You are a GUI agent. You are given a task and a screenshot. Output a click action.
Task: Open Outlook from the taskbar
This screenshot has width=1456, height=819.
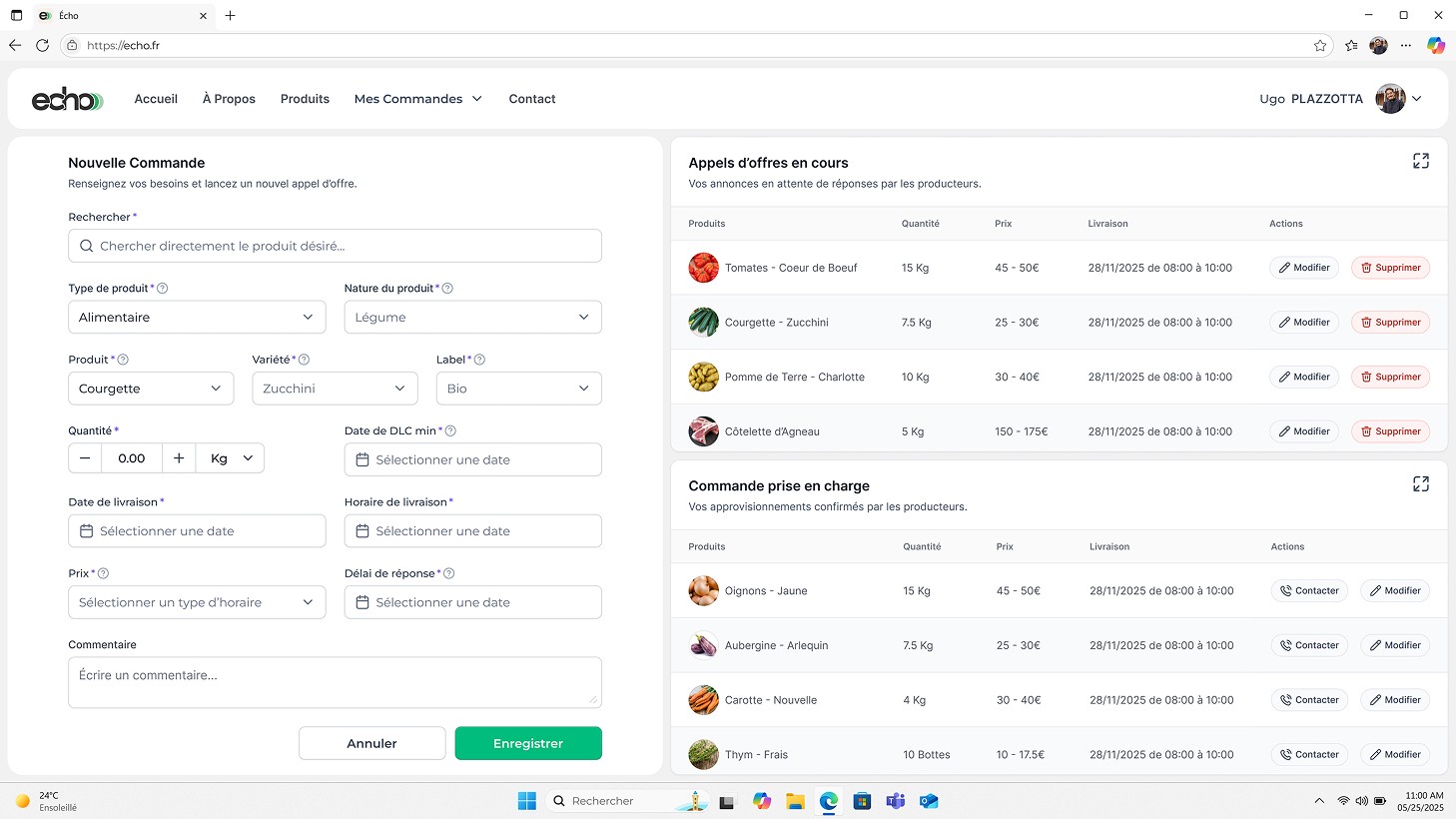point(929,801)
